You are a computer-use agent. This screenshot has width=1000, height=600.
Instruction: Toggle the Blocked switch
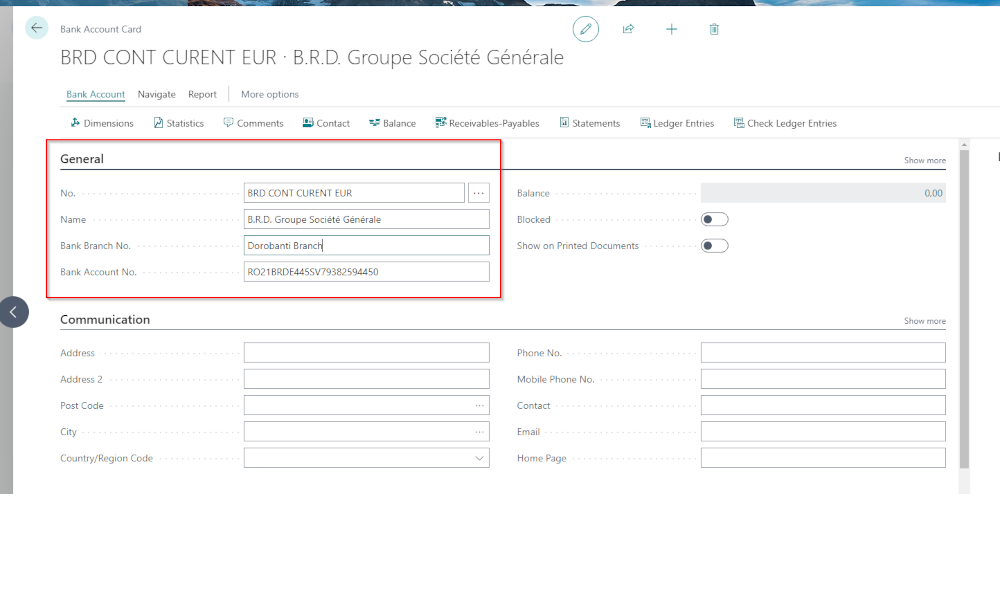coord(714,219)
